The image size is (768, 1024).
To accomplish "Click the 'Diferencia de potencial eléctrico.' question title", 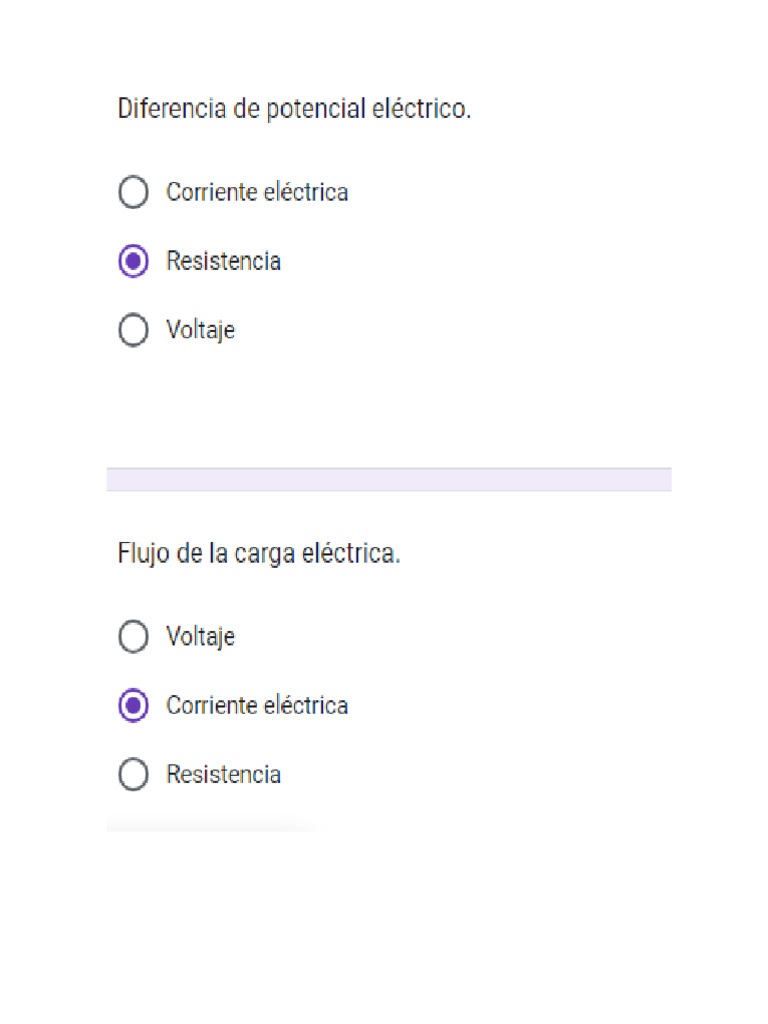I will pyautogui.click(x=294, y=109).
